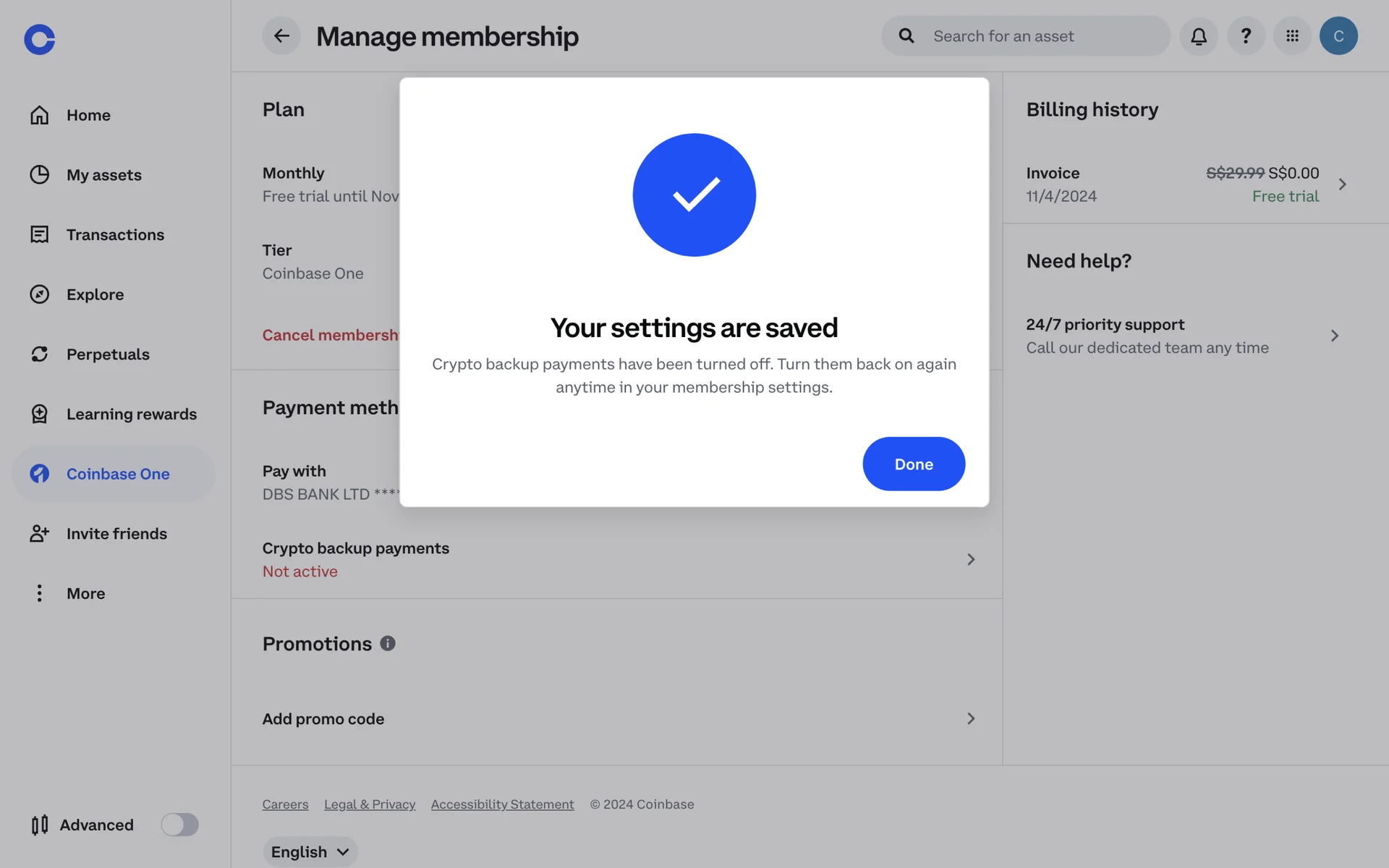The height and width of the screenshot is (868, 1389).
Task: Open the apps grid menu
Action: click(x=1292, y=35)
